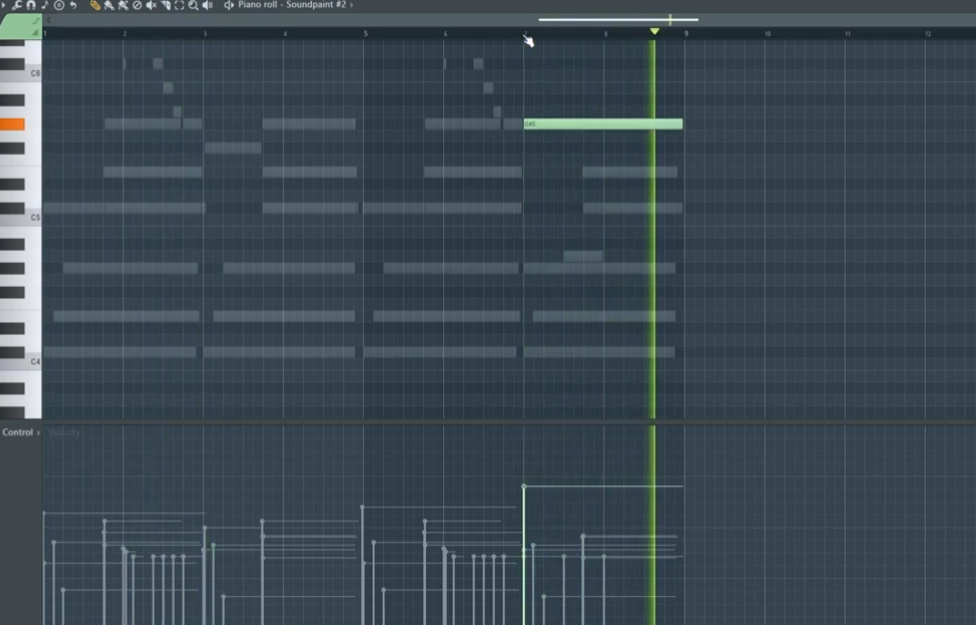
Task: Click bar number 2 on the timeline ruler
Action: click(124, 34)
